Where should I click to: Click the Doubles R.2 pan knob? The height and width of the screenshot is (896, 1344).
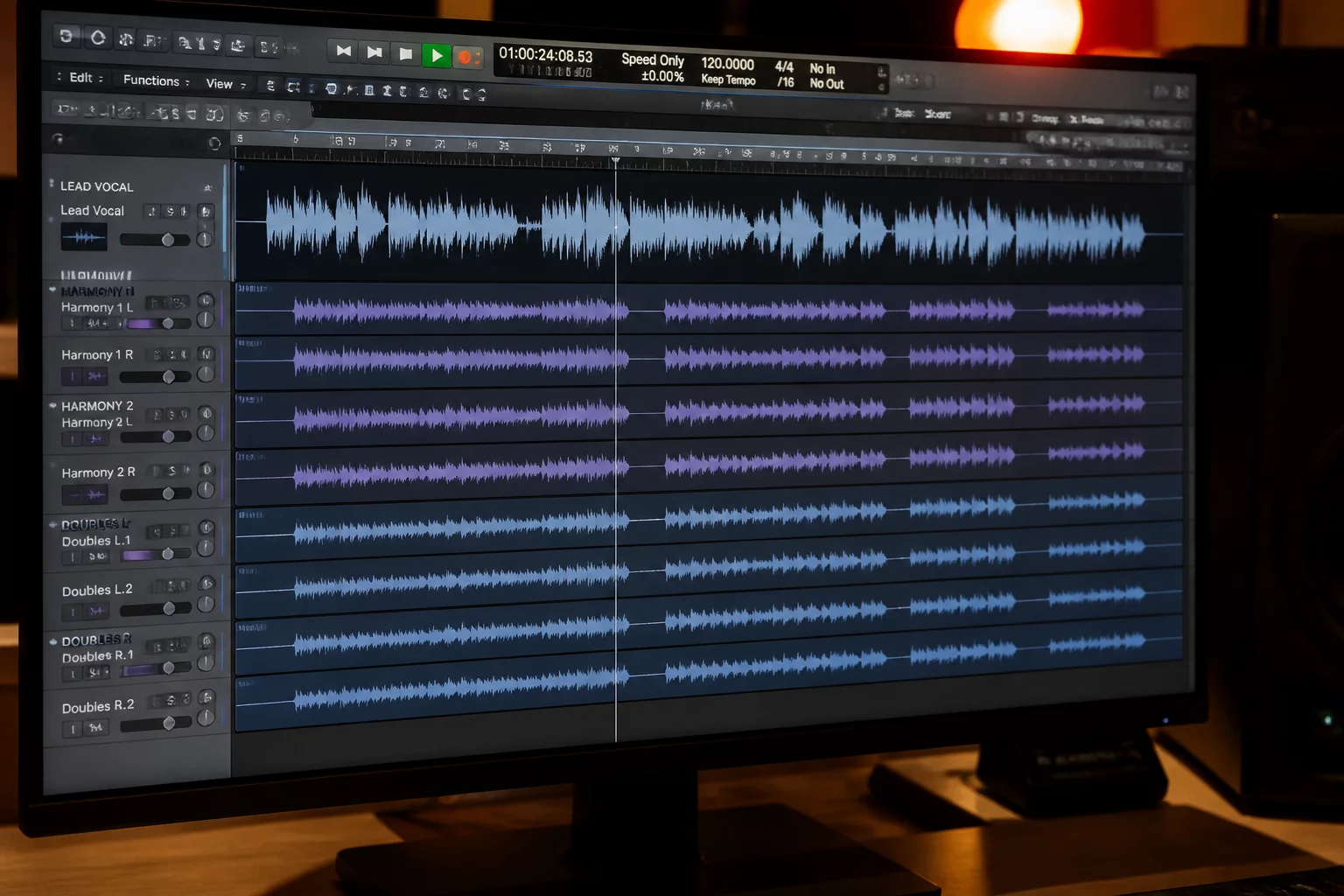[x=206, y=718]
